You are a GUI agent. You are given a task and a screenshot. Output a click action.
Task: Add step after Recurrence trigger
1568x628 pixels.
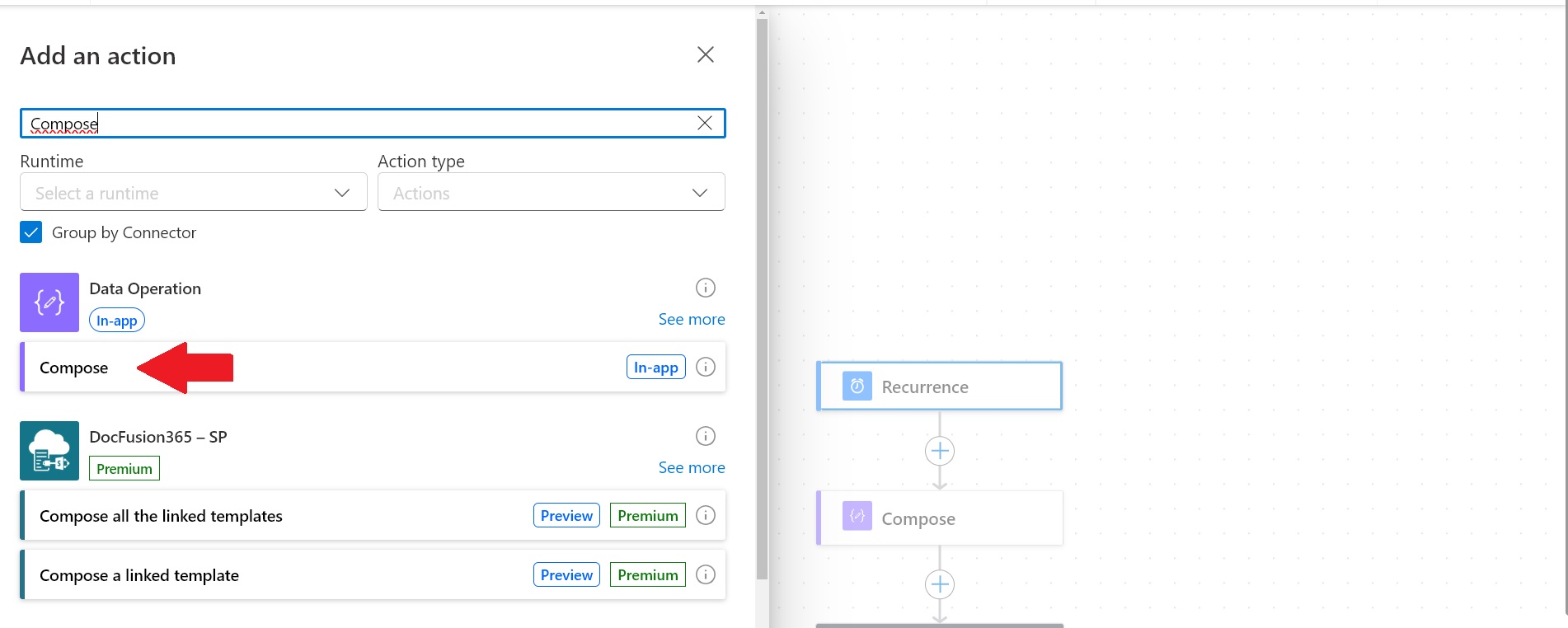coord(939,451)
